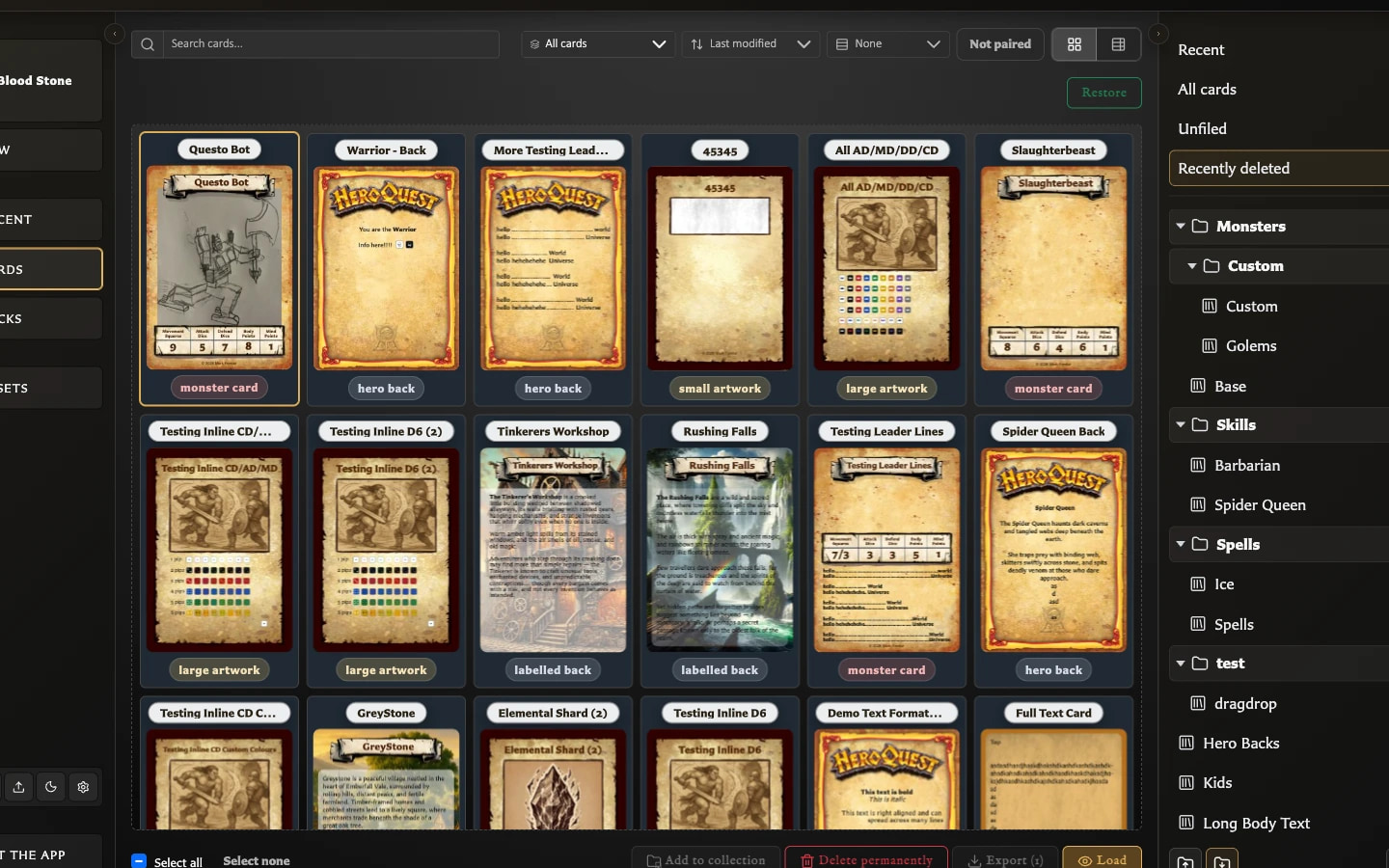
Task: Select the Testing Inline D6 (2) card
Action: 386,551
